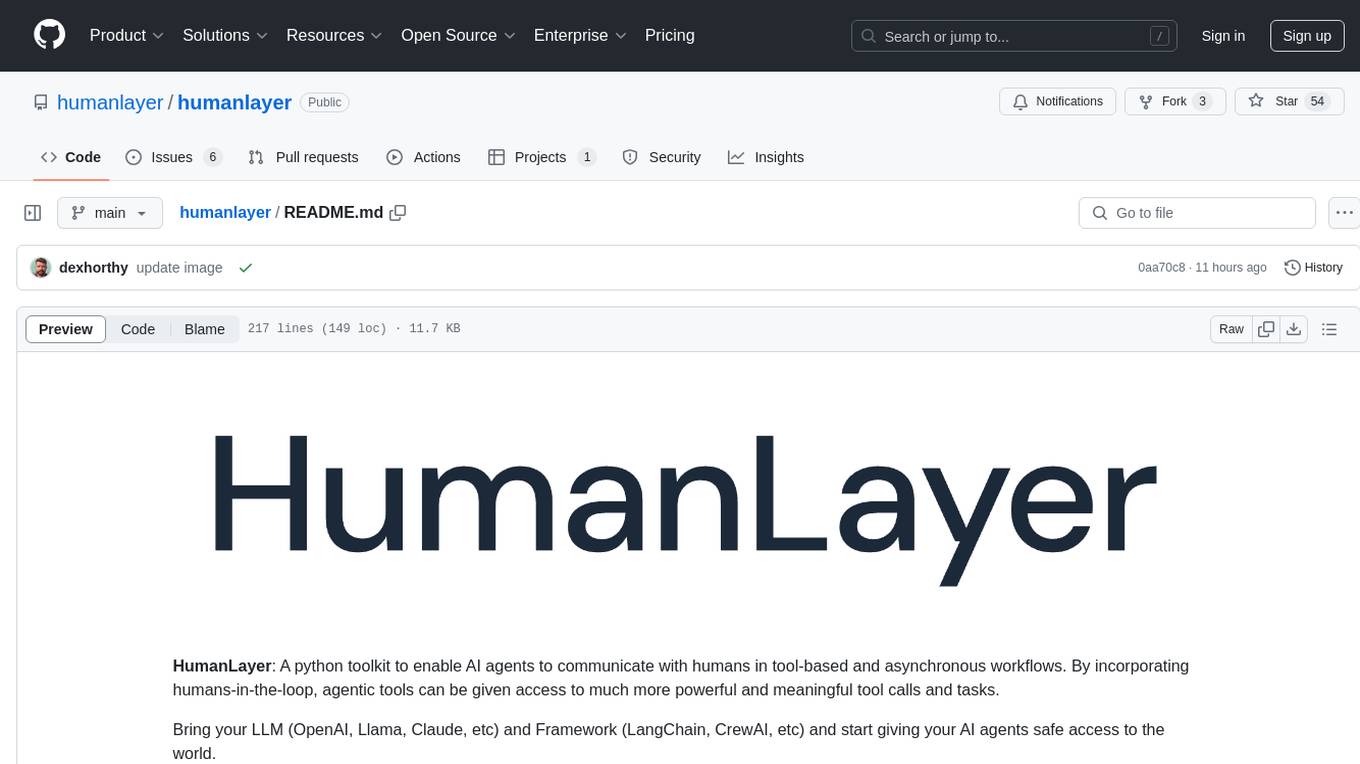Open the humanlayer owner link
The image size is (1360, 764).
click(x=110, y=102)
